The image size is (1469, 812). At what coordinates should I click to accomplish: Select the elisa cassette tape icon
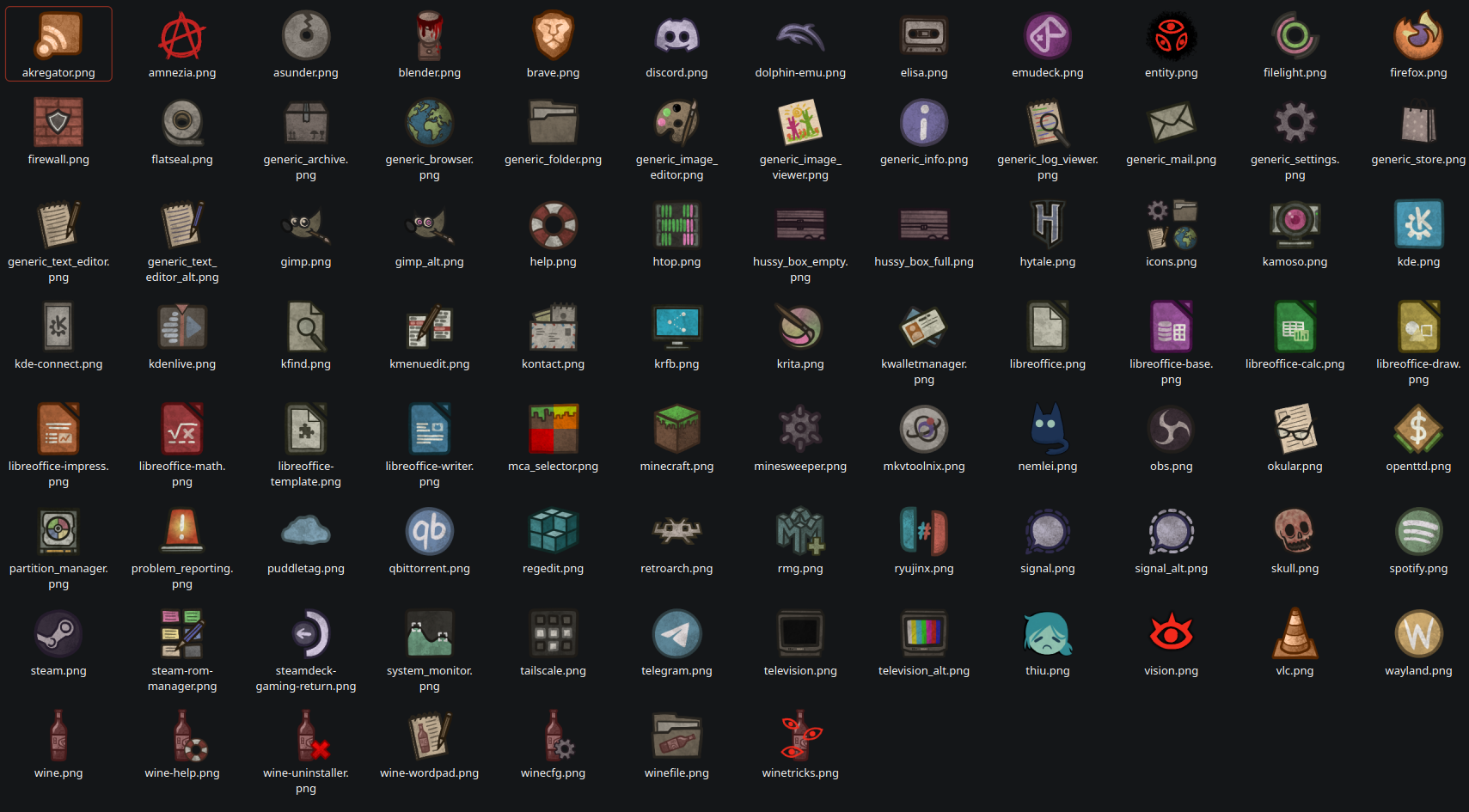point(924,35)
